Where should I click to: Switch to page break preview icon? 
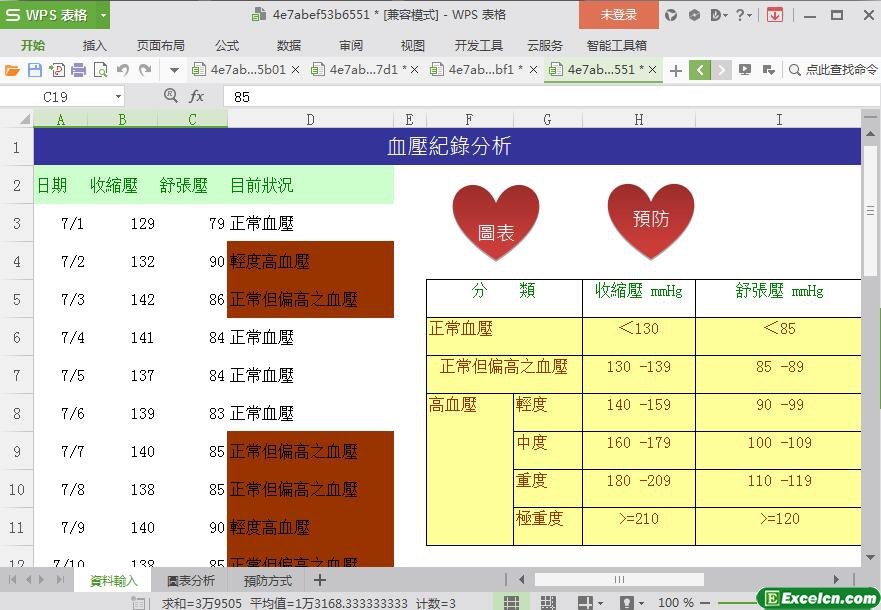548,603
